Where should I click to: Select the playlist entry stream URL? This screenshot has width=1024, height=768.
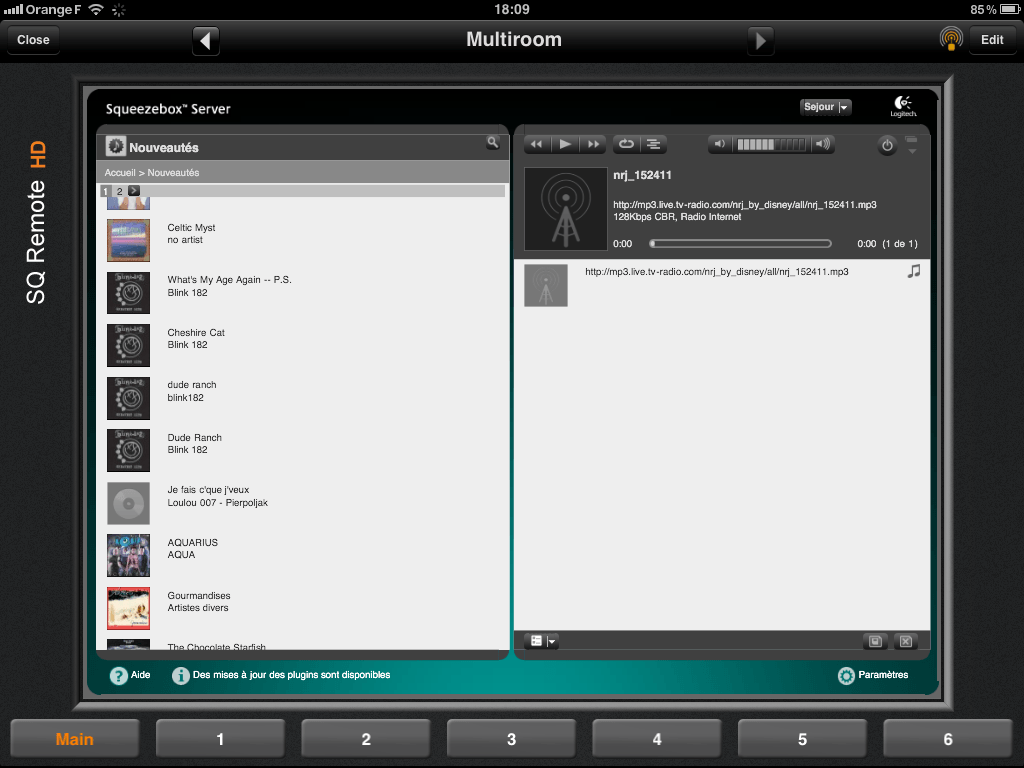click(716, 272)
